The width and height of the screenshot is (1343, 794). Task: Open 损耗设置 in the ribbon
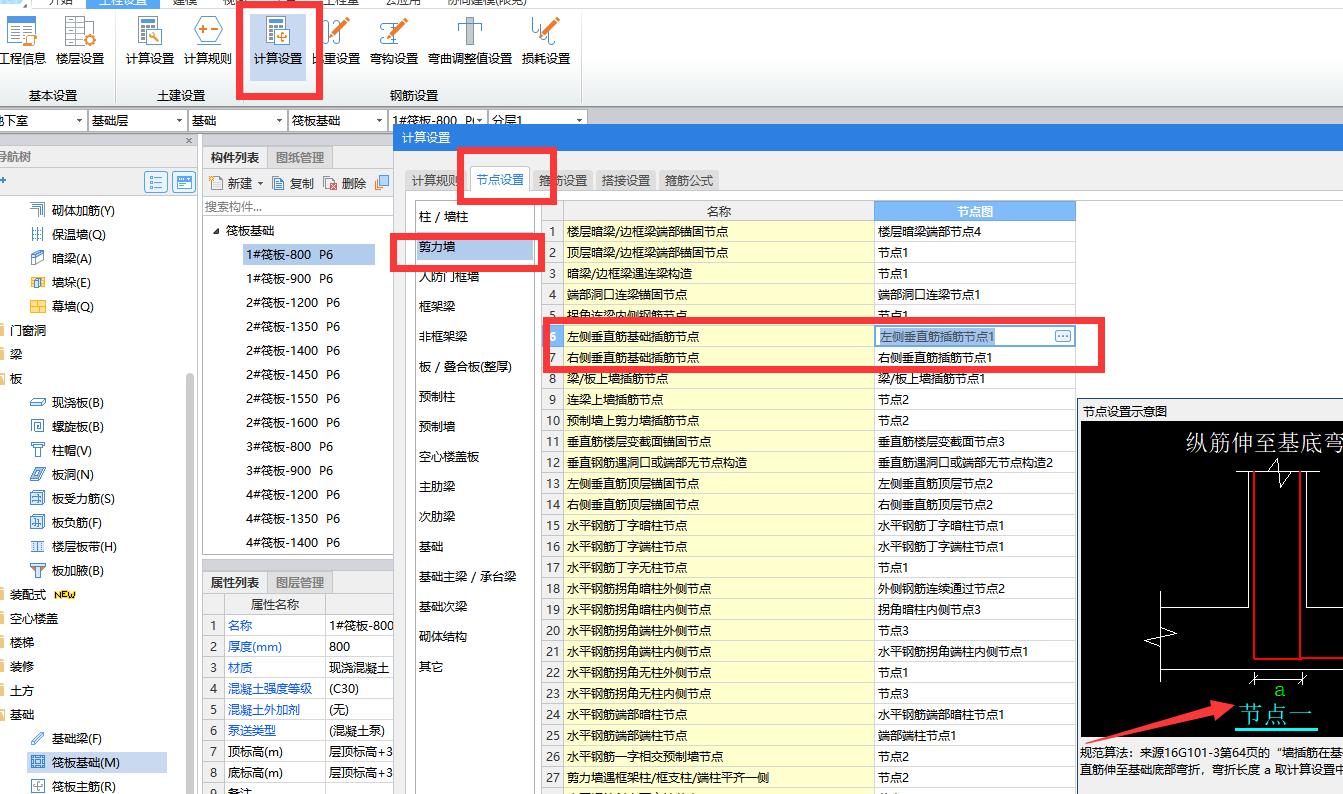point(546,42)
